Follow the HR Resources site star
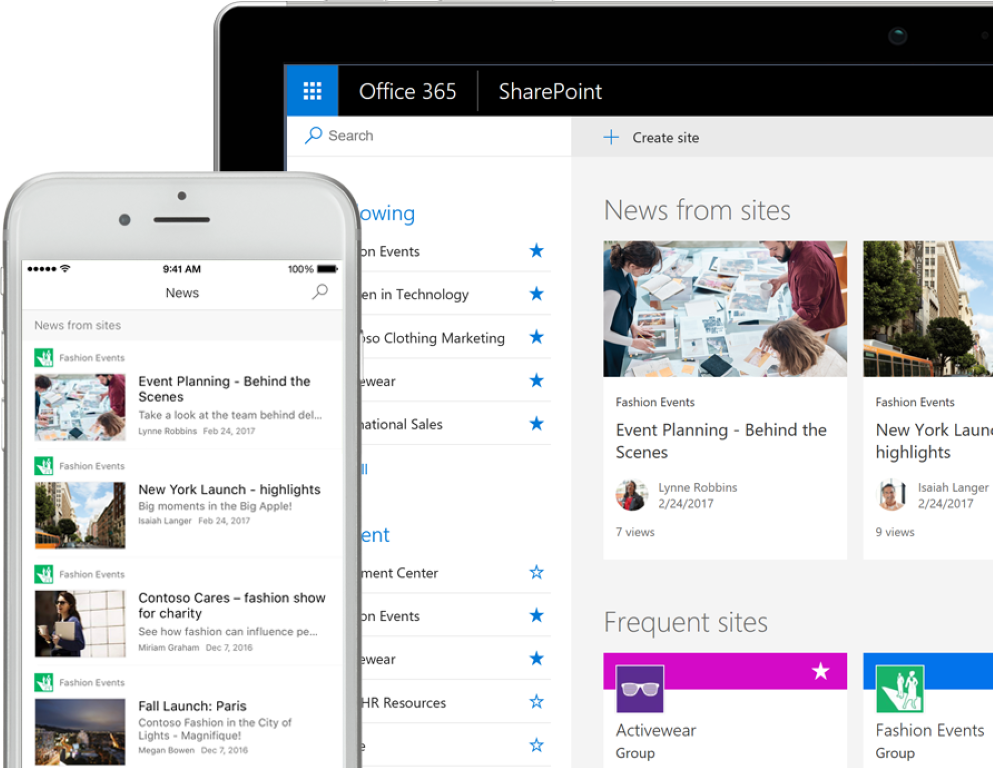The height and width of the screenshot is (768, 993). tap(537, 702)
